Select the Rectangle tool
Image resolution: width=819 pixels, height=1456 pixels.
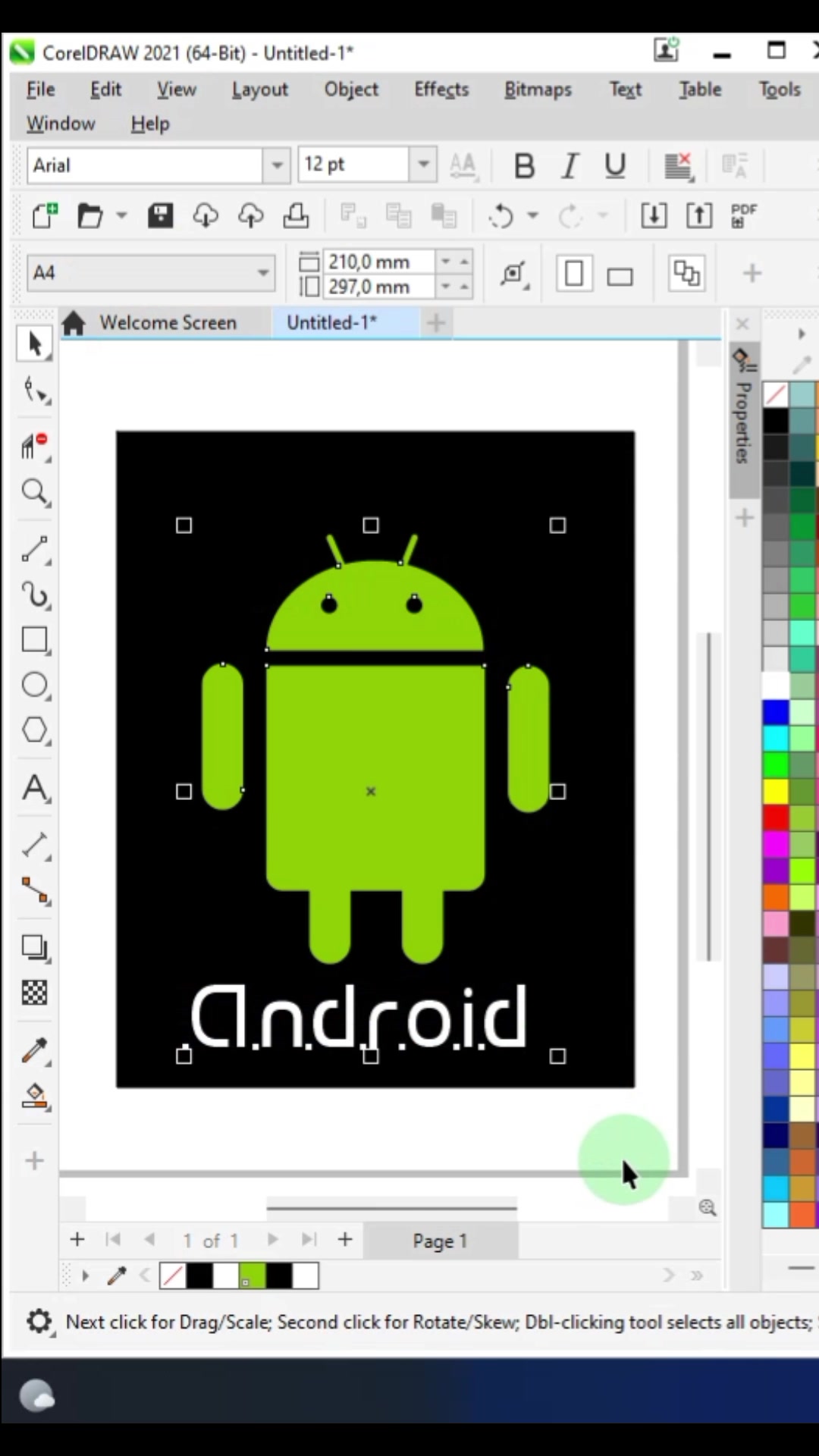point(35,640)
